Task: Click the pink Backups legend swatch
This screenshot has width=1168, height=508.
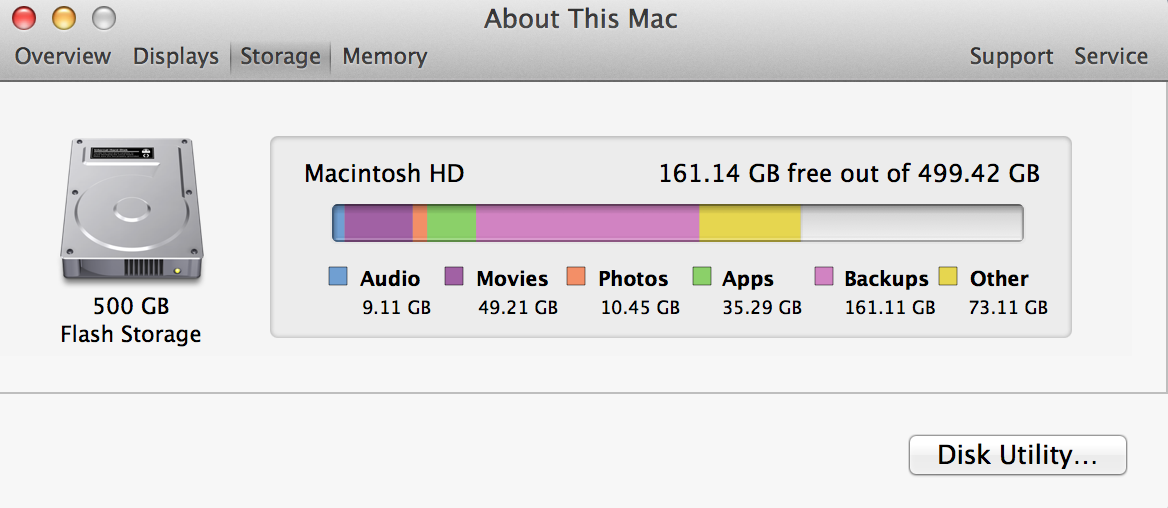Action: (824, 276)
